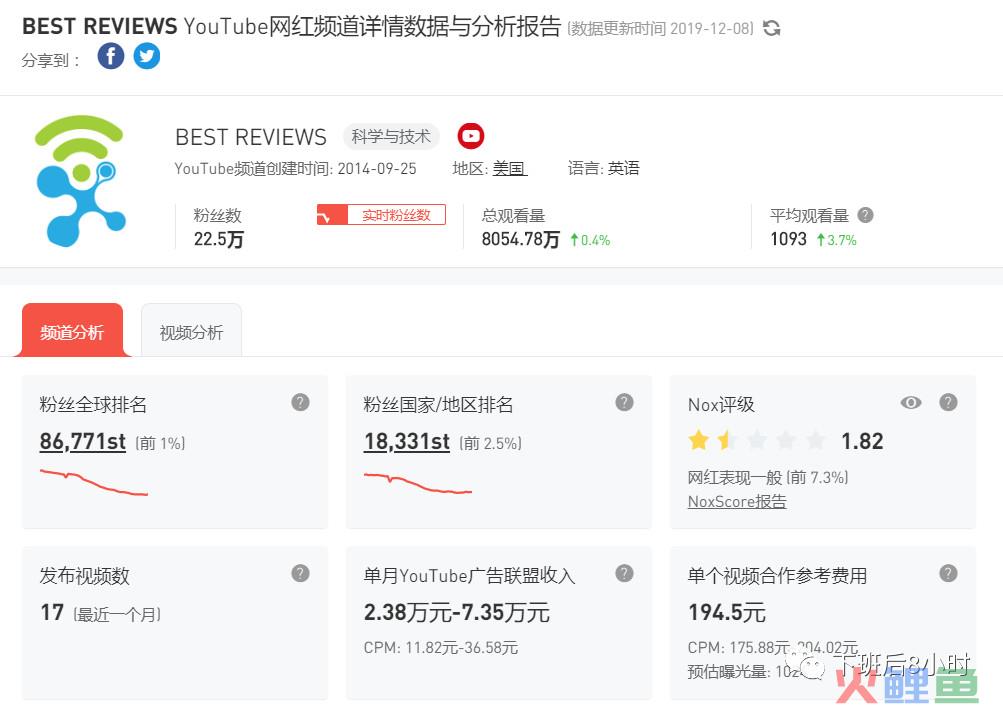Open the 86,771st global rank link
The width and height of the screenshot is (1003, 709).
[x=83, y=442]
